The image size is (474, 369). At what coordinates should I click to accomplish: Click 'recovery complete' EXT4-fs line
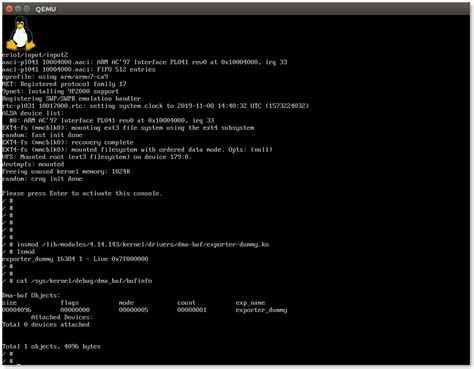tap(68, 142)
